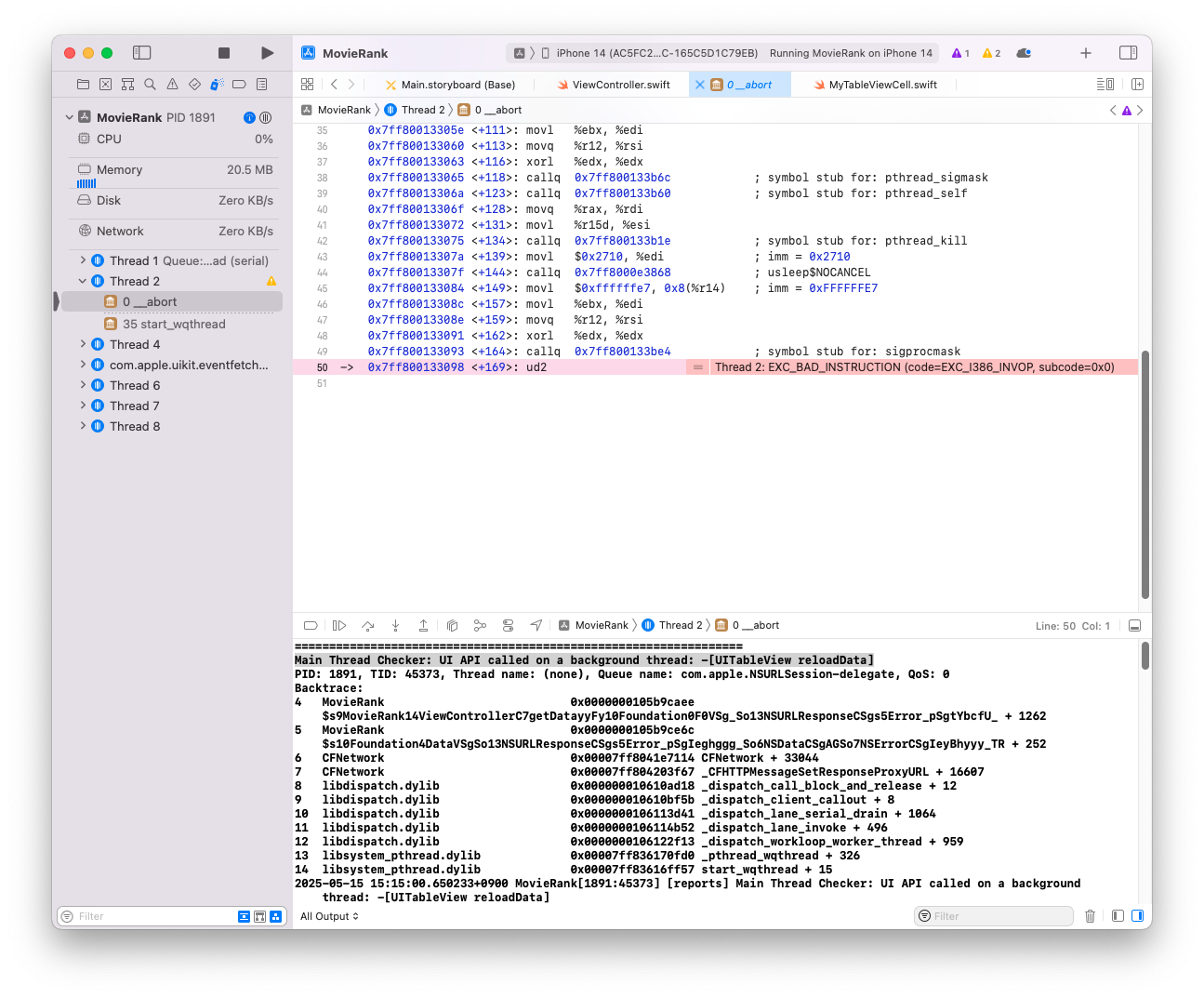Switch to the MyTableViewCell.swift tab
Viewport: 1204px width, 998px height.
pyautogui.click(x=875, y=85)
